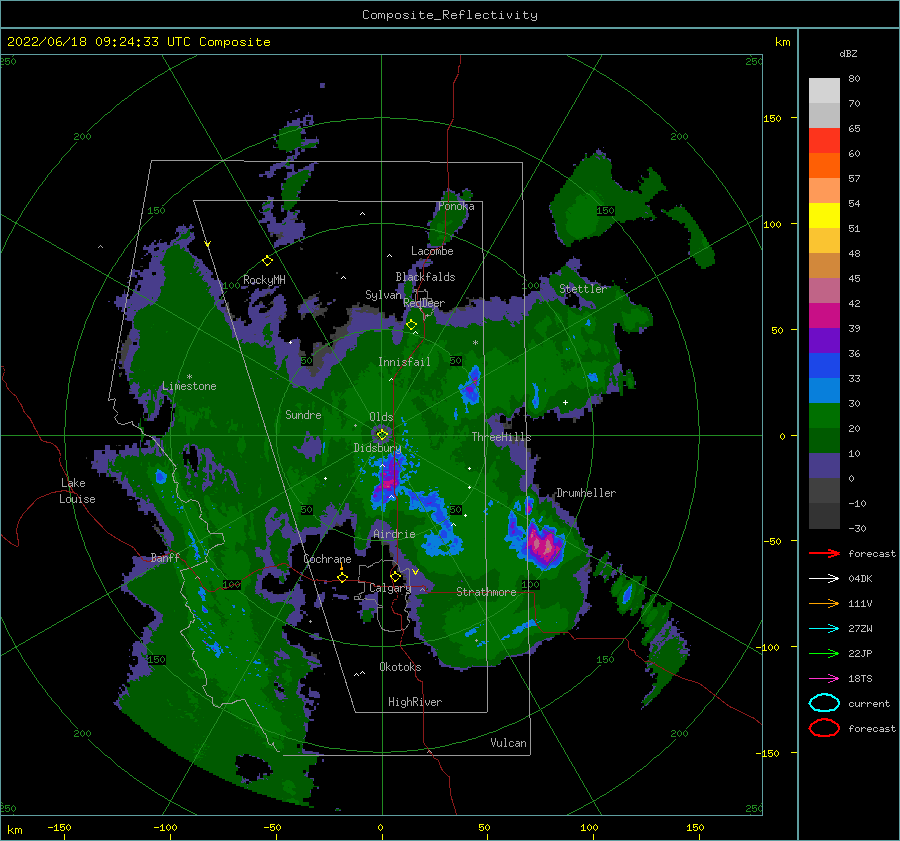Click the red forecast ellipse legend icon
Image resolution: width=900 pixels, height=841 pixels.
tap(824, 728)
